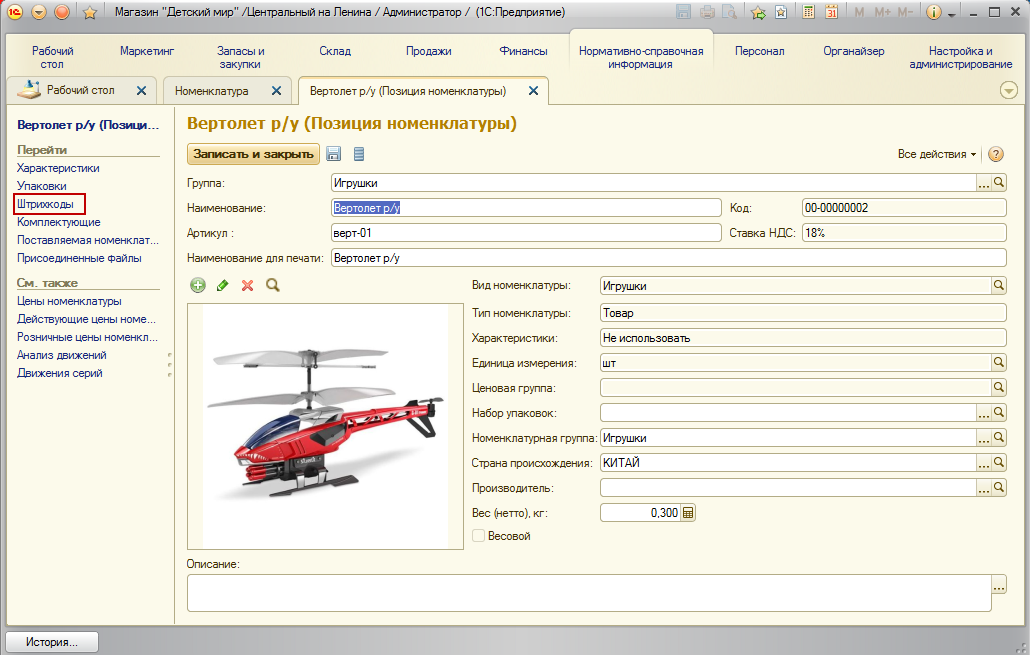
Task: Click into the Описание text area
Action: coord(589,593)
